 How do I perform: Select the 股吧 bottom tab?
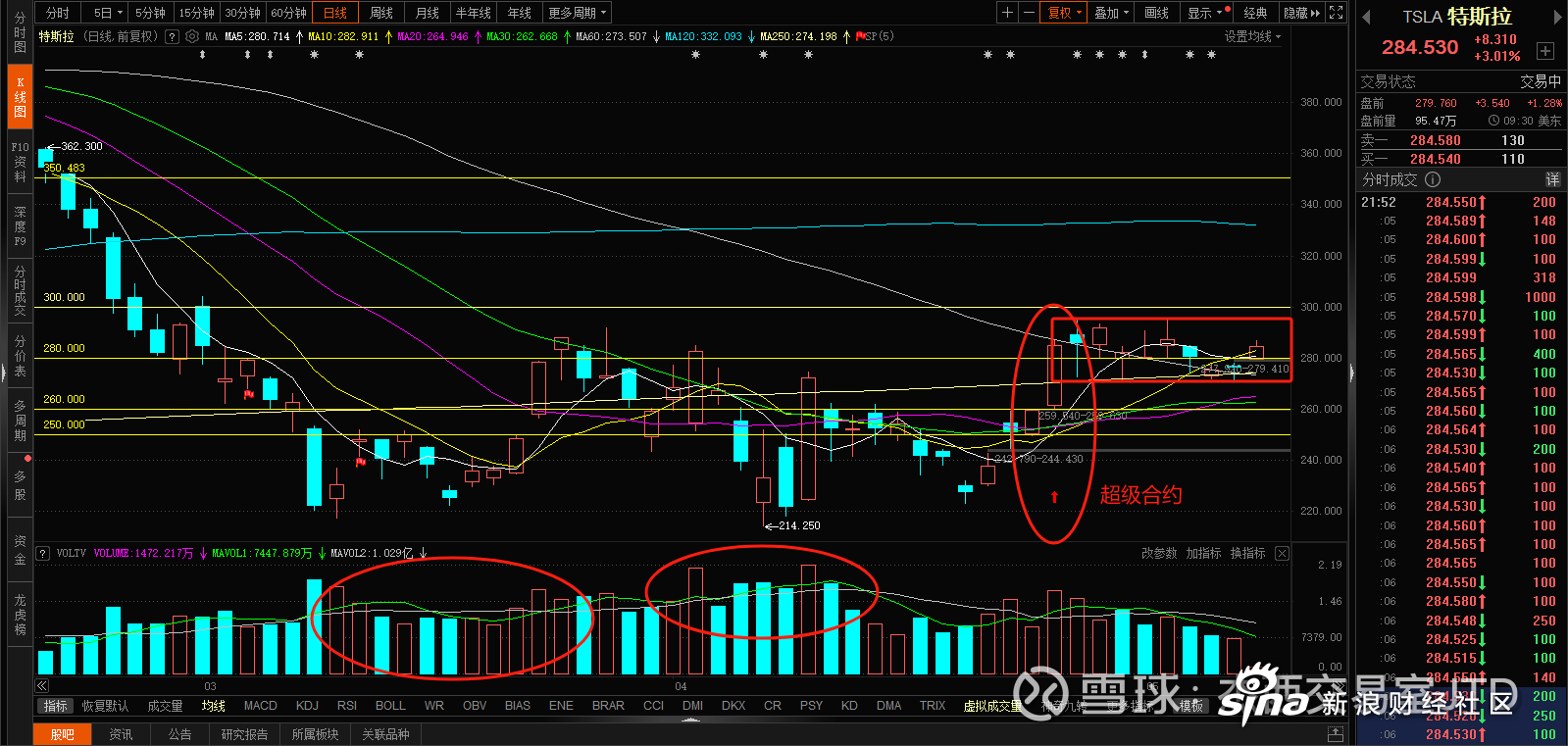tap(63, 734)
